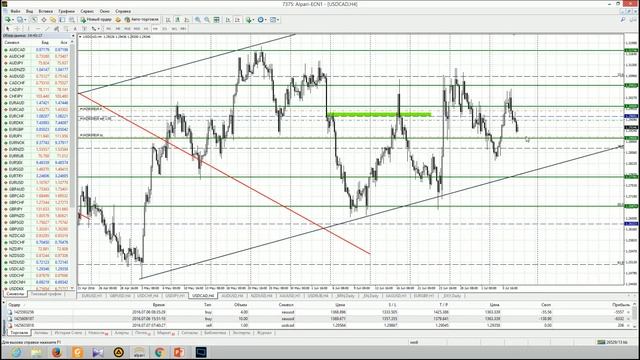640x360 pixels.
Task: Open the История Счета terminal tab
Action: [x=68, y=333]
